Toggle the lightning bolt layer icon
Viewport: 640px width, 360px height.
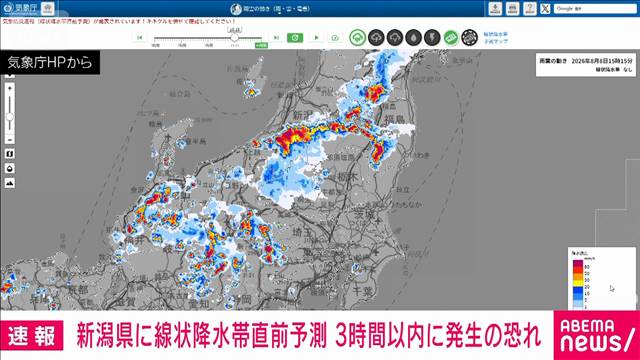pos(432,38)
